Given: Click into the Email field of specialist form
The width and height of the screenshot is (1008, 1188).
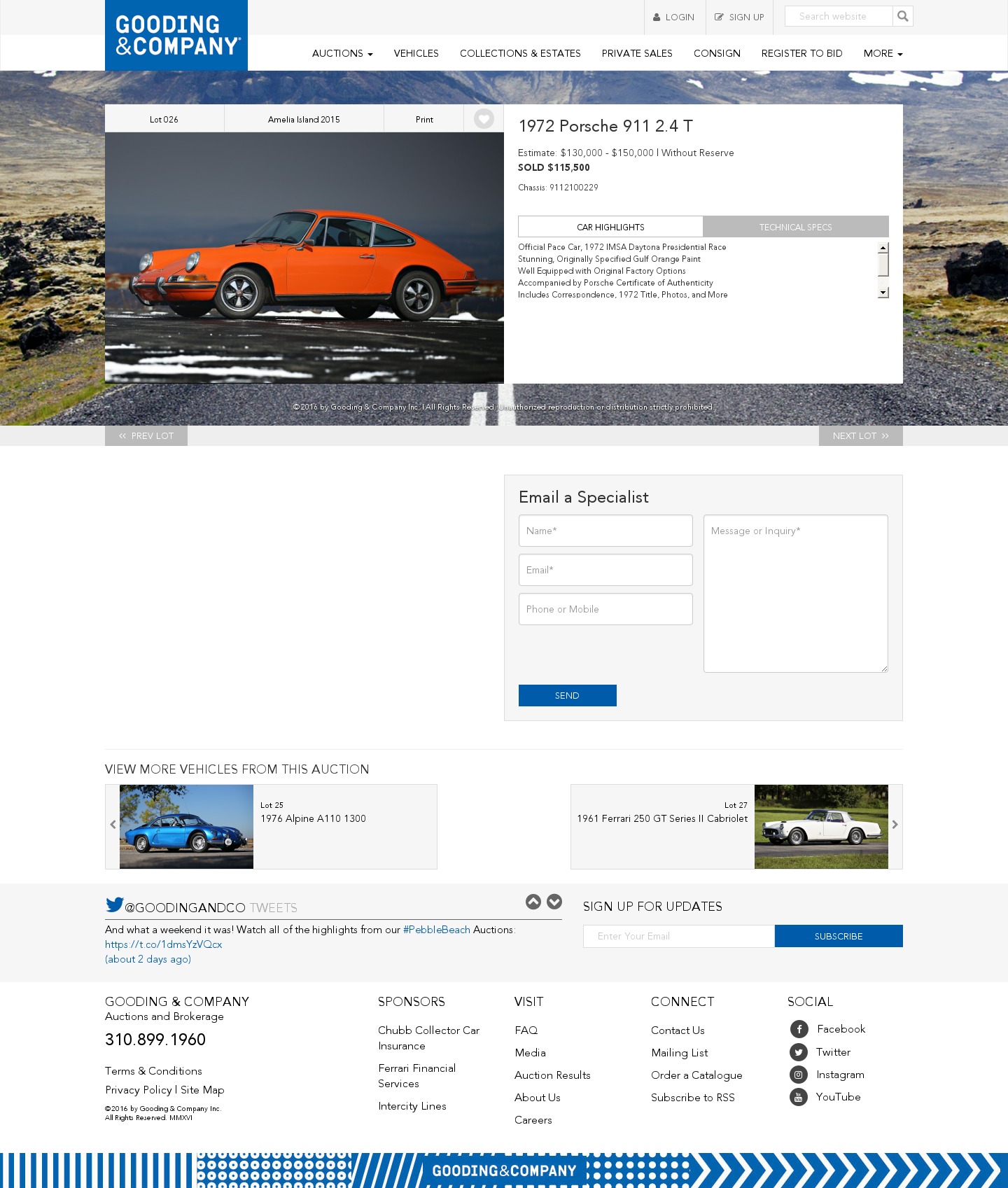Looking at the screenshot, I should tap(605, 570).
